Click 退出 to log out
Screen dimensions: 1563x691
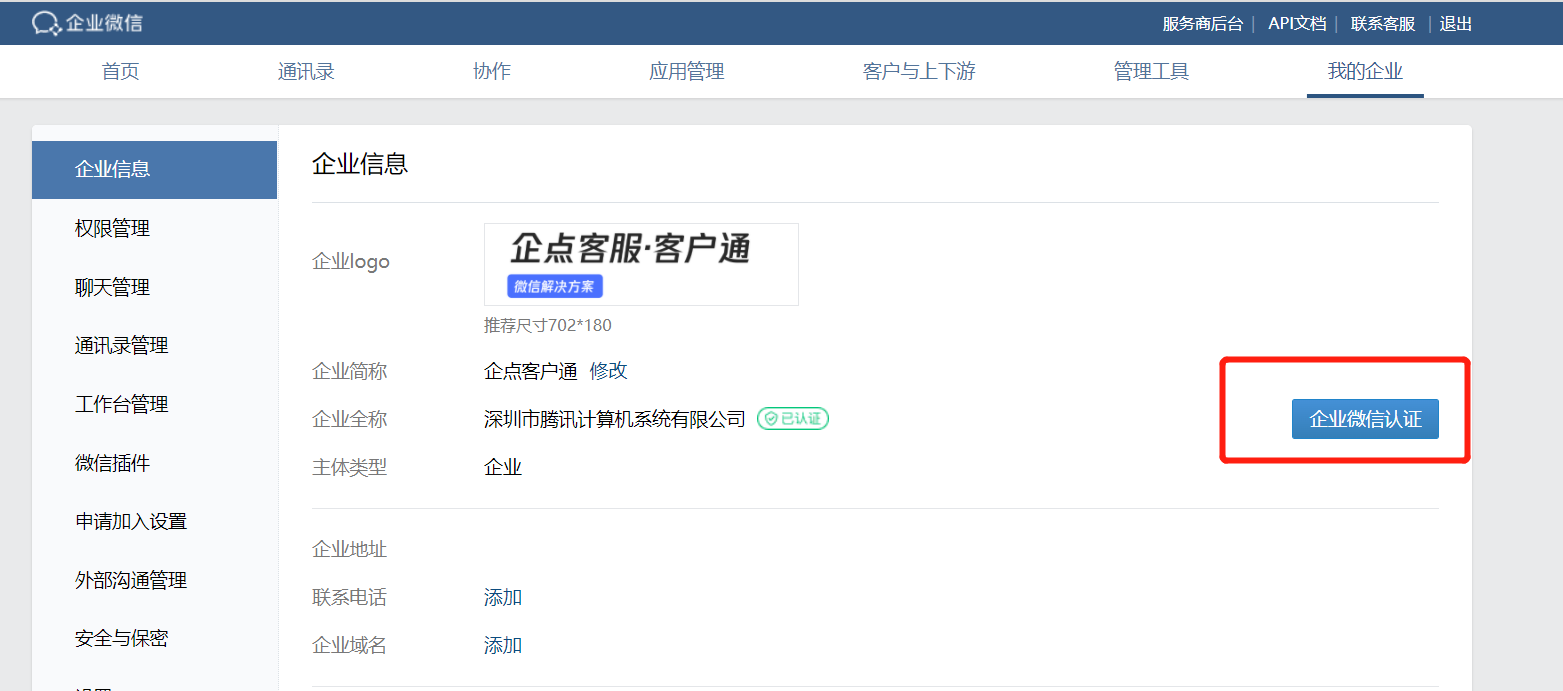(x=1456, y=24)
